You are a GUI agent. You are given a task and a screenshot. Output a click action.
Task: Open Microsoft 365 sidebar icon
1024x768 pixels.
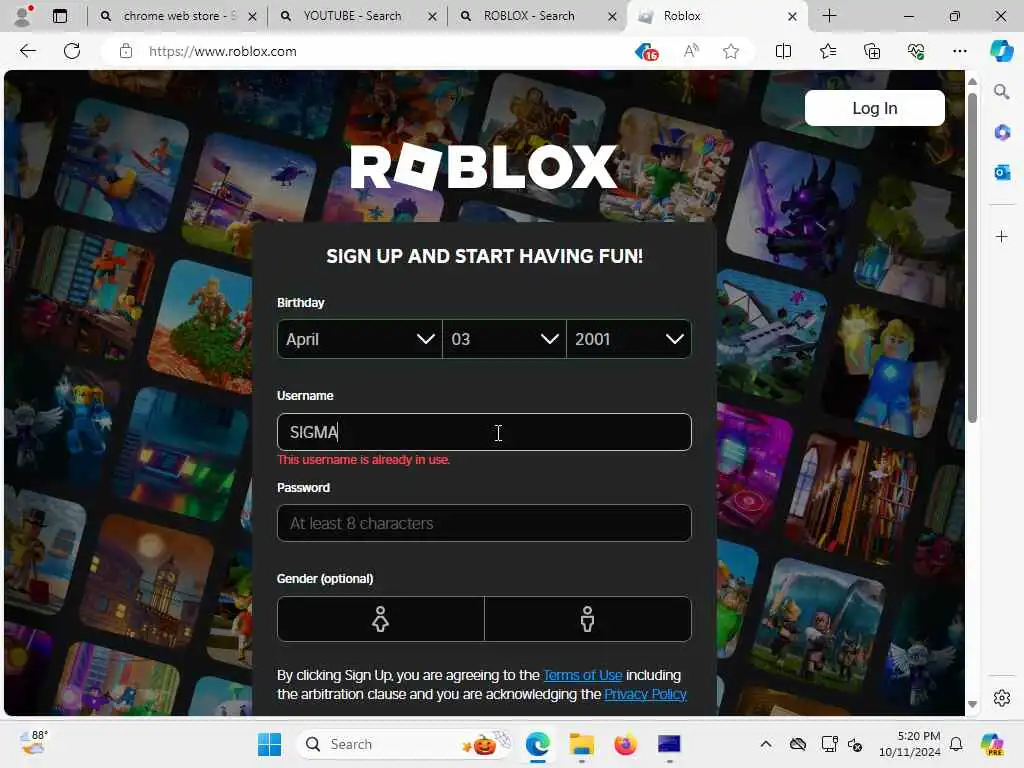tap(1002, 133)
